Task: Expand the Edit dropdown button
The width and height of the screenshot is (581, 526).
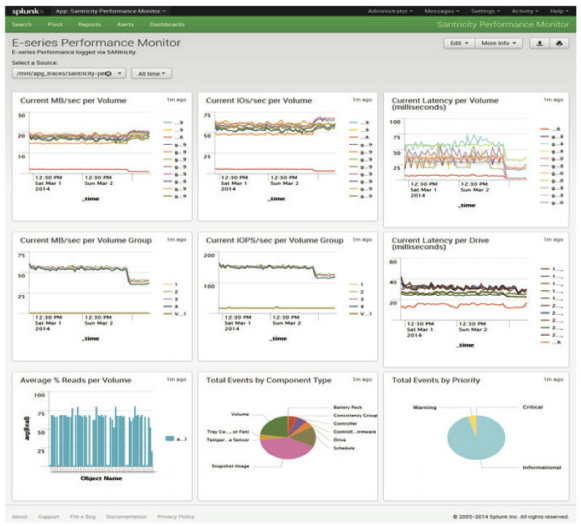Action: (x=459, y=43)
